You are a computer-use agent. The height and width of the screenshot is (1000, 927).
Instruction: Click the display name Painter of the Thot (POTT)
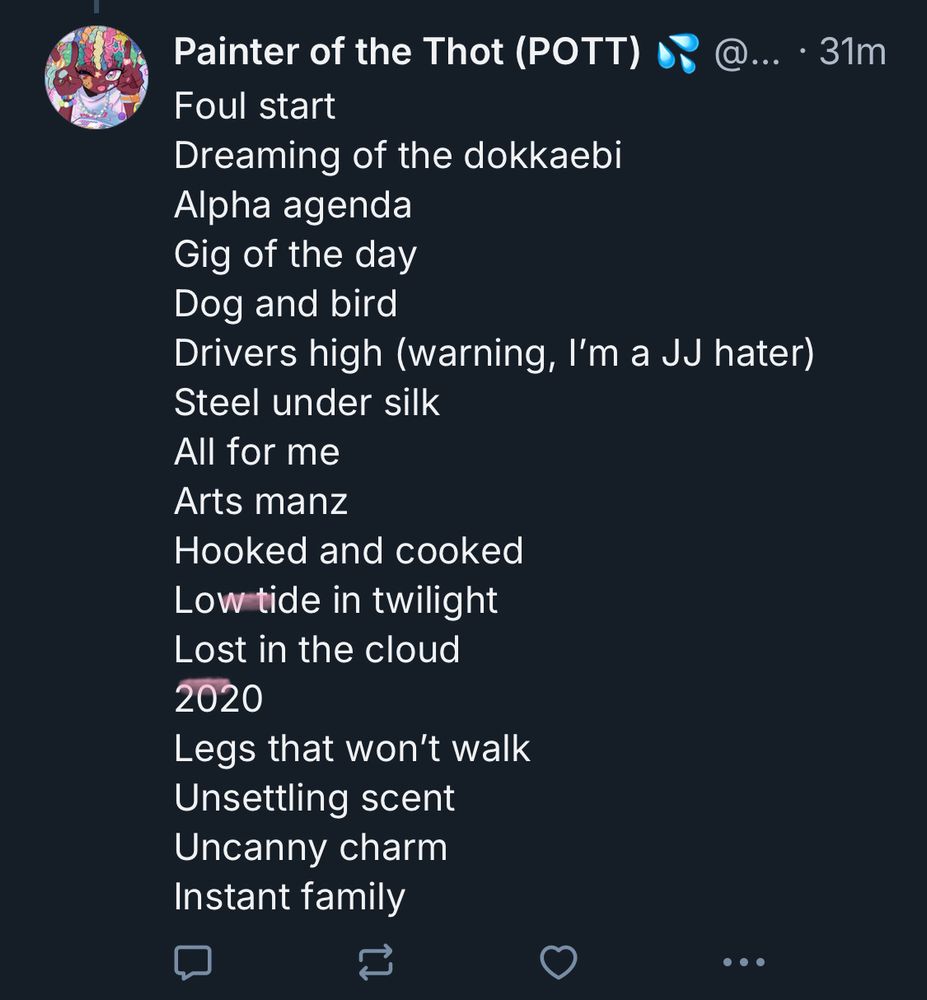click(407, 53)
